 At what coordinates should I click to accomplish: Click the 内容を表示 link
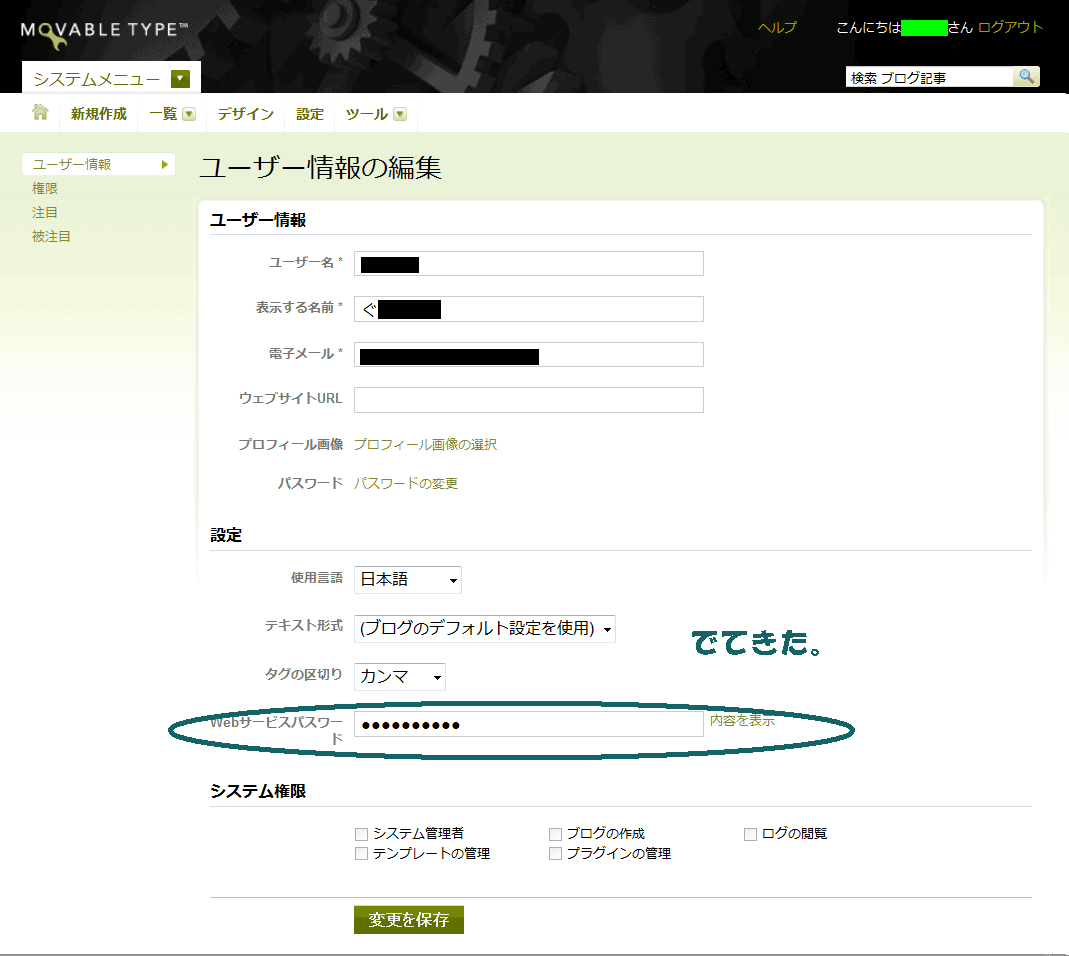742,720
